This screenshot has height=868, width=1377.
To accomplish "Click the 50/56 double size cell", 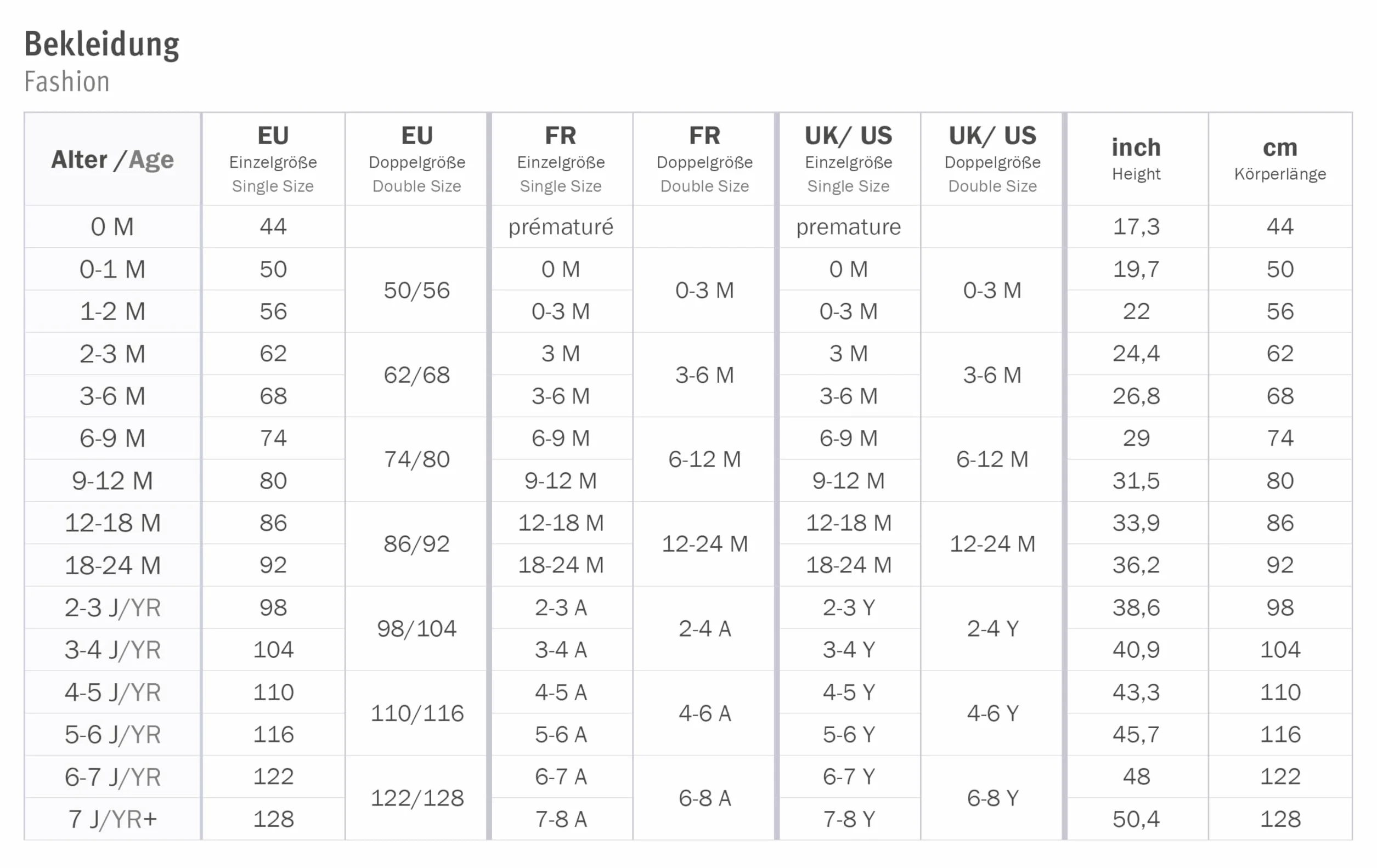I will [x=417, y=290].
